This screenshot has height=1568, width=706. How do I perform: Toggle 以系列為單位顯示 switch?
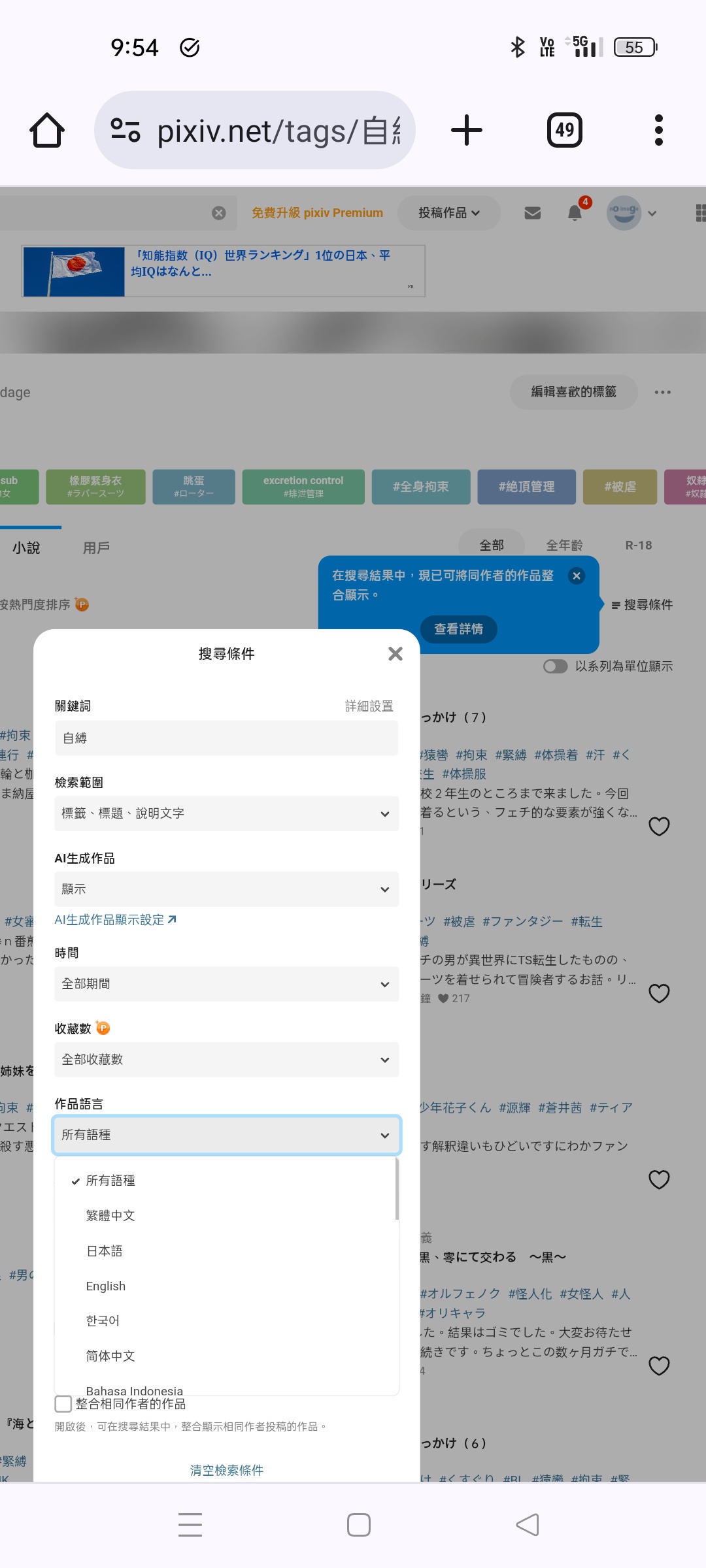[555, 666]
